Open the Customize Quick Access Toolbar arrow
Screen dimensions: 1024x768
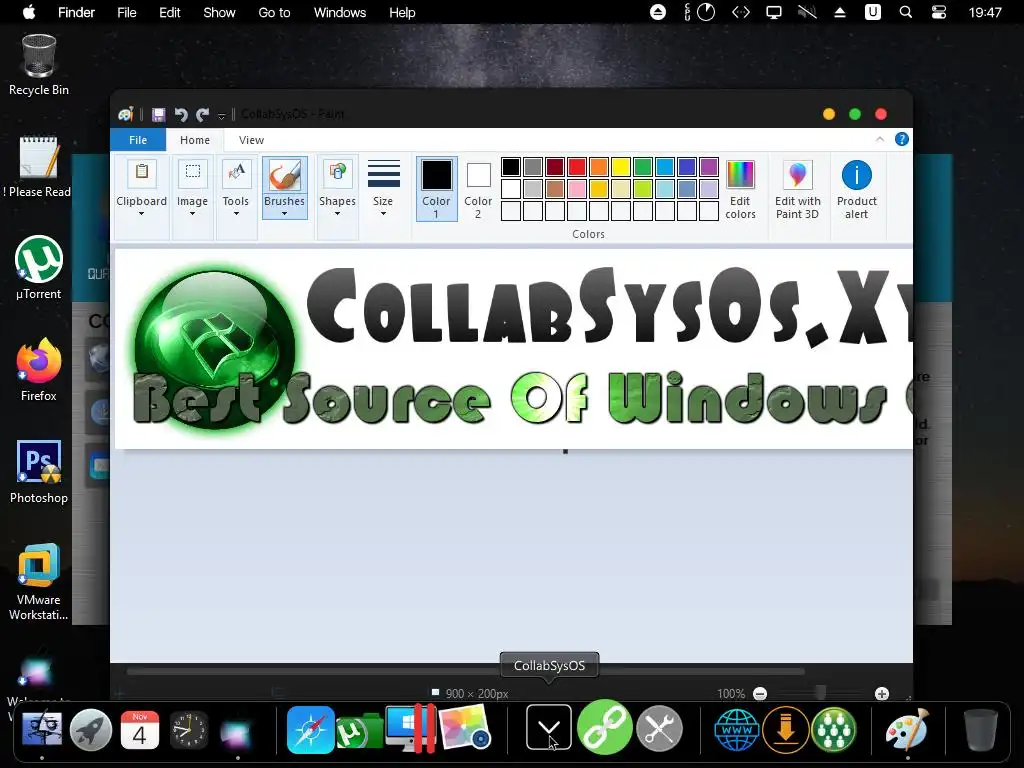coord(221,116)
